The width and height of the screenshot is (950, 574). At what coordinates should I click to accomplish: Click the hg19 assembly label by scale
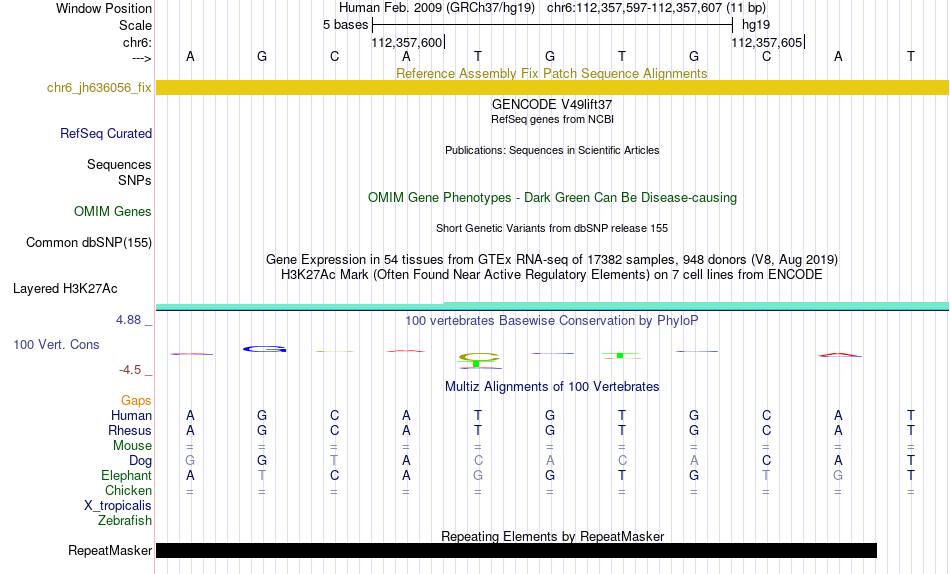(756, 25)
